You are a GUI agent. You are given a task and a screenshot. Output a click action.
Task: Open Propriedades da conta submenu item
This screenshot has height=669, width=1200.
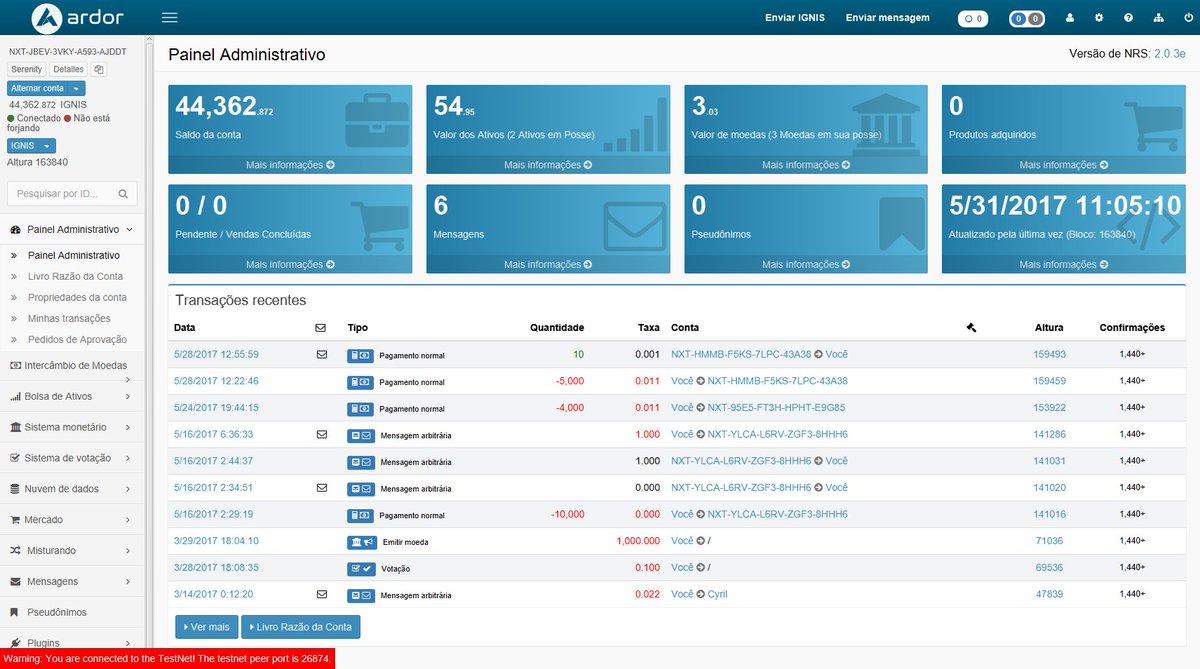(x=77, y=297)
